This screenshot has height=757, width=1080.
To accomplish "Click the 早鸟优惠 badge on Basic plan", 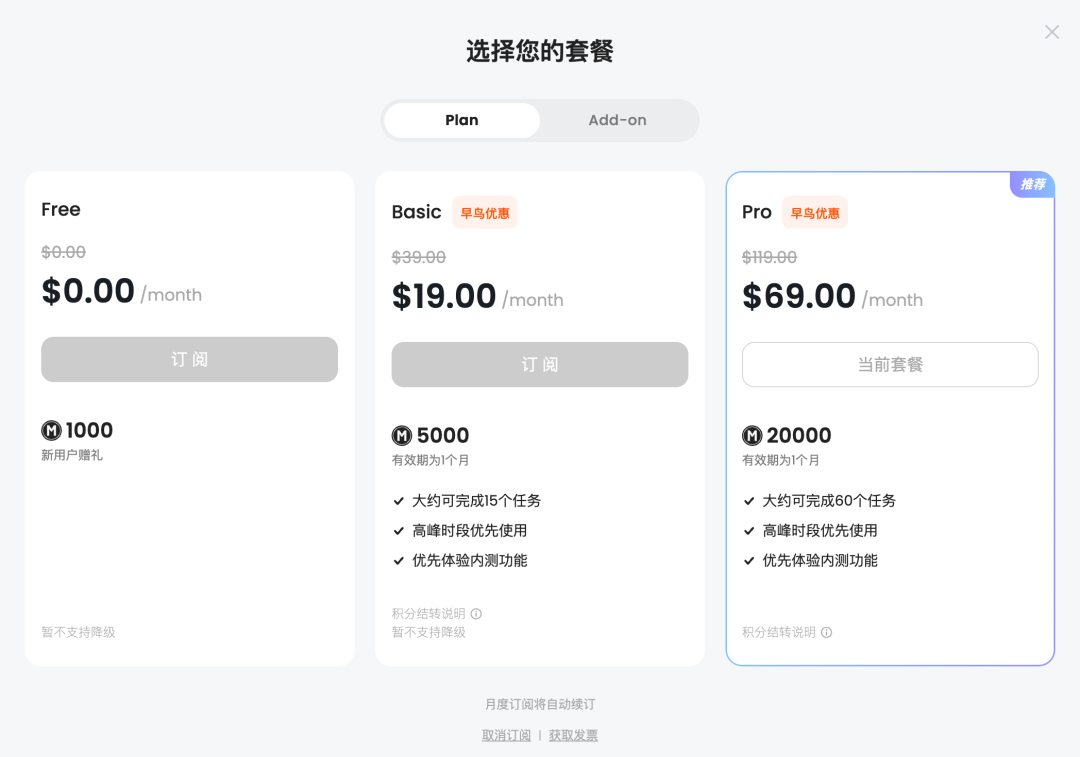I will click(x=485, y=213).
